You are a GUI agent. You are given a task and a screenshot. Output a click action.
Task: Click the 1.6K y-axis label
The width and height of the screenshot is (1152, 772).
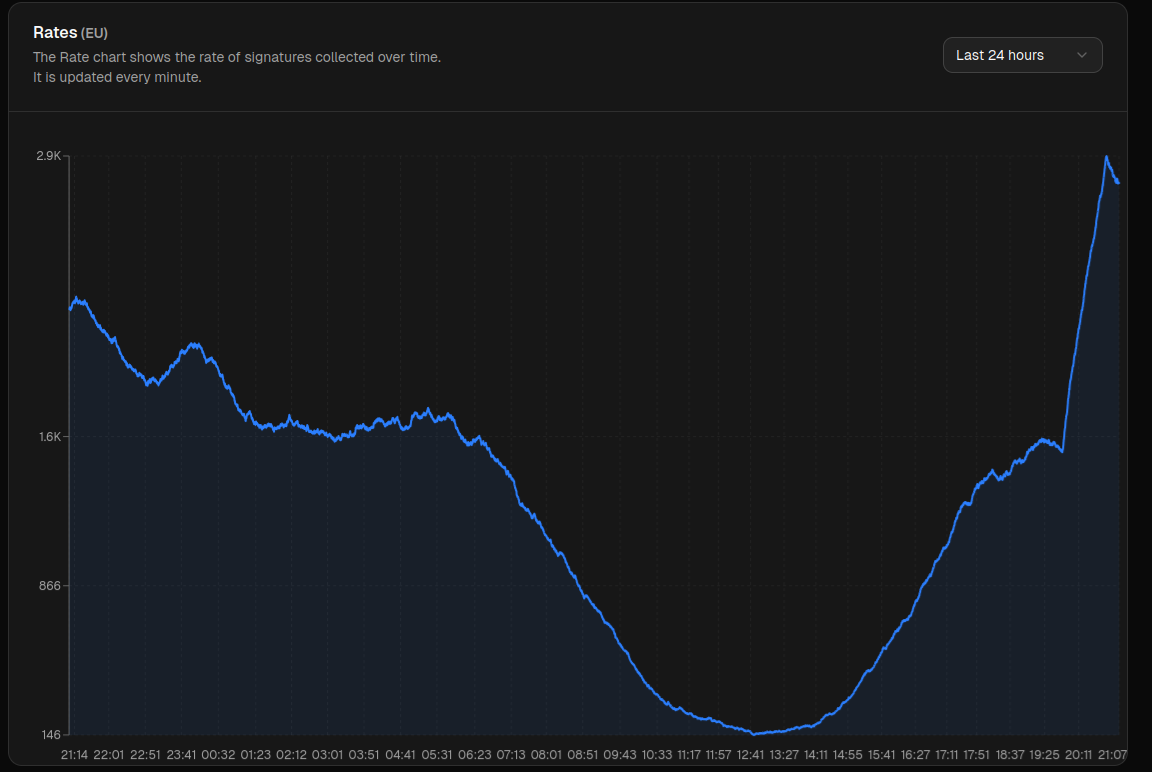pyautogui.click(x=49, y=436)
